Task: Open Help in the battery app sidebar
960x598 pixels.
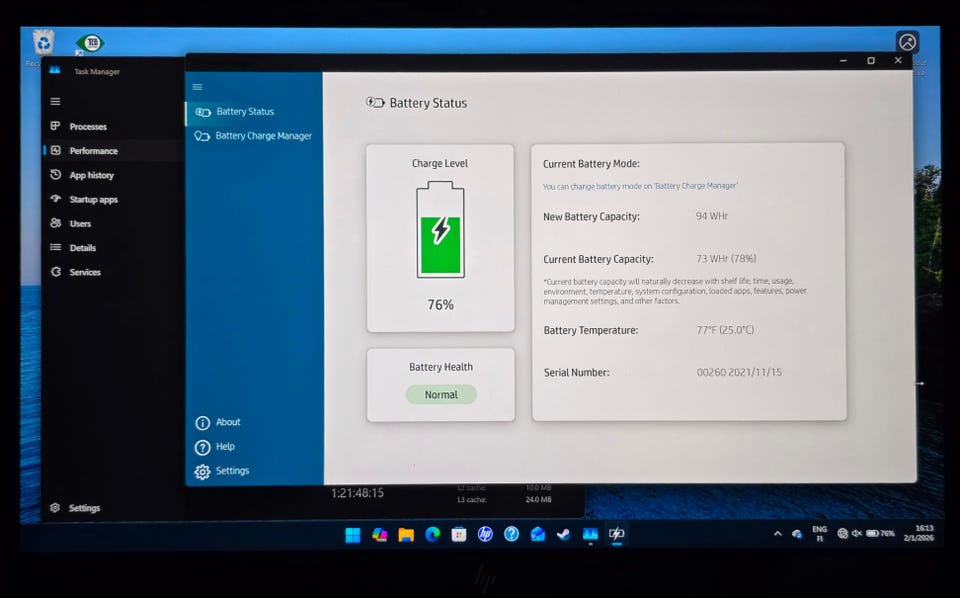Action: tap(215, 447)
